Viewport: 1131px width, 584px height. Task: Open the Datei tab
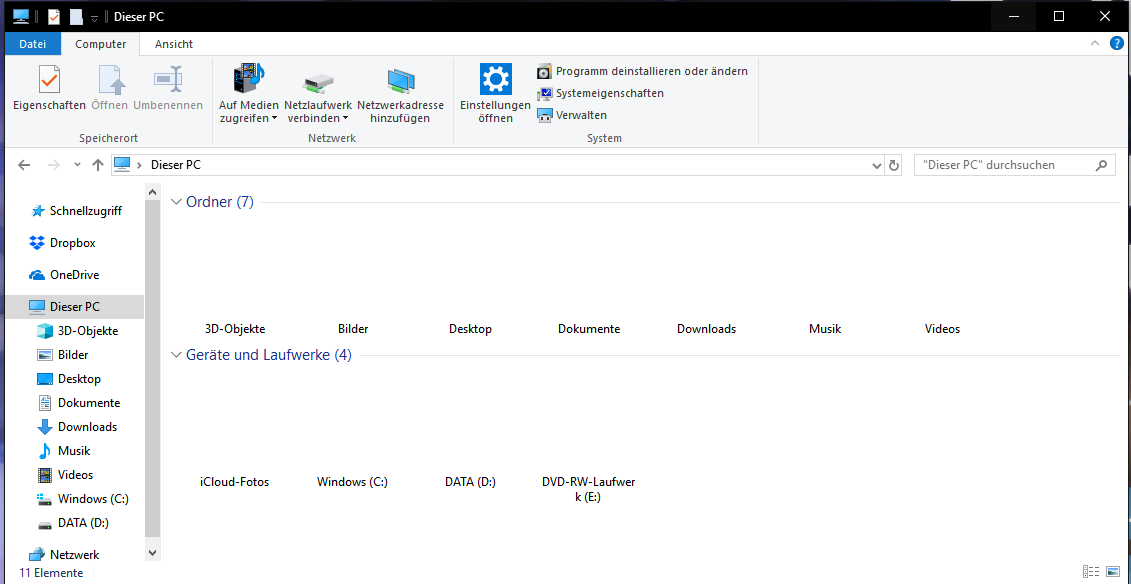(x=32, y=44)
